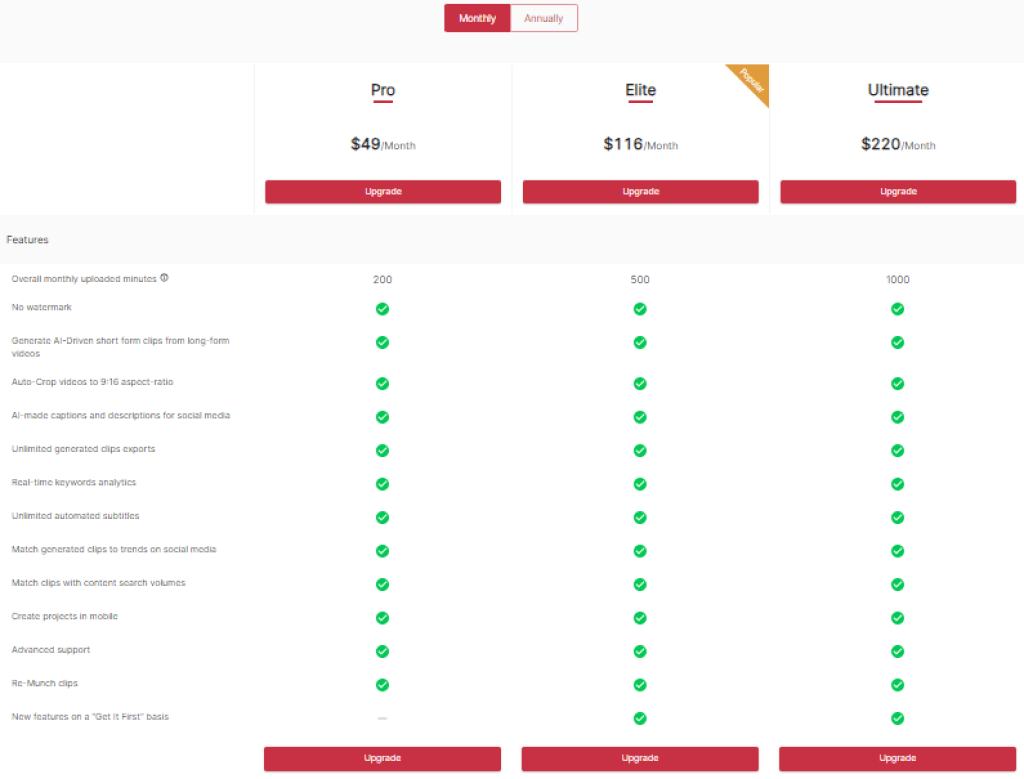The image size is (1024, 779).
Task: Click Elite plan's Advanced support checkmark
Action: (640, 651)
